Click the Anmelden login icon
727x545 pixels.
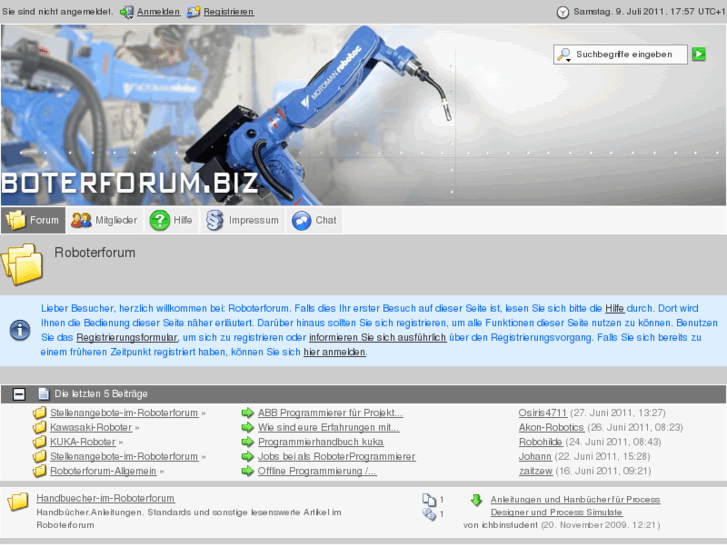pyautogui.click(x=127, y=12)
